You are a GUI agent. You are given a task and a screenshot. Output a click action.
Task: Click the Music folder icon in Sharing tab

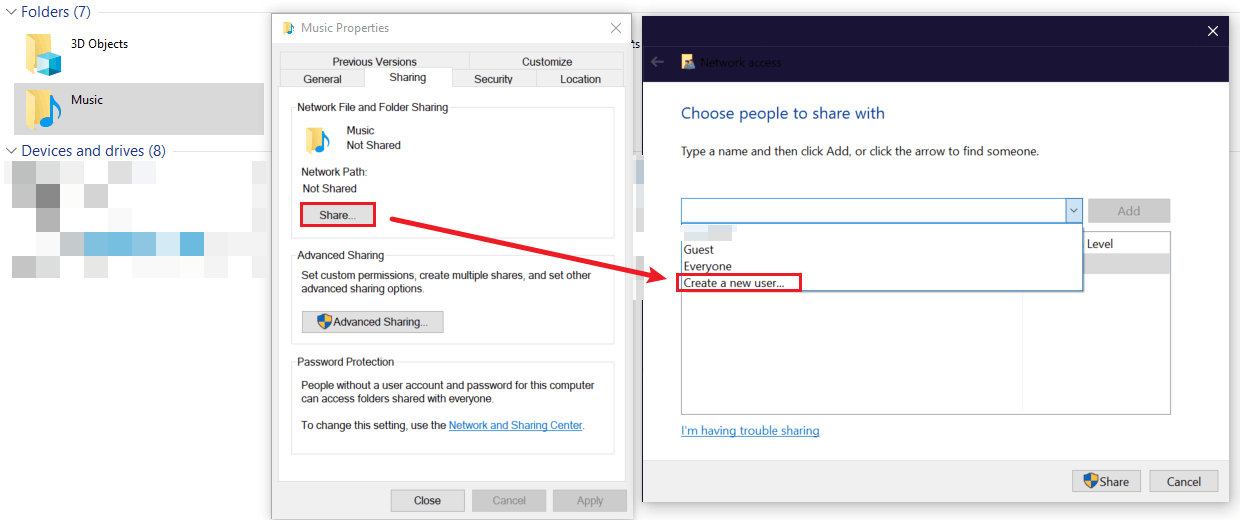pyautogui.click(x=318, y=139)
